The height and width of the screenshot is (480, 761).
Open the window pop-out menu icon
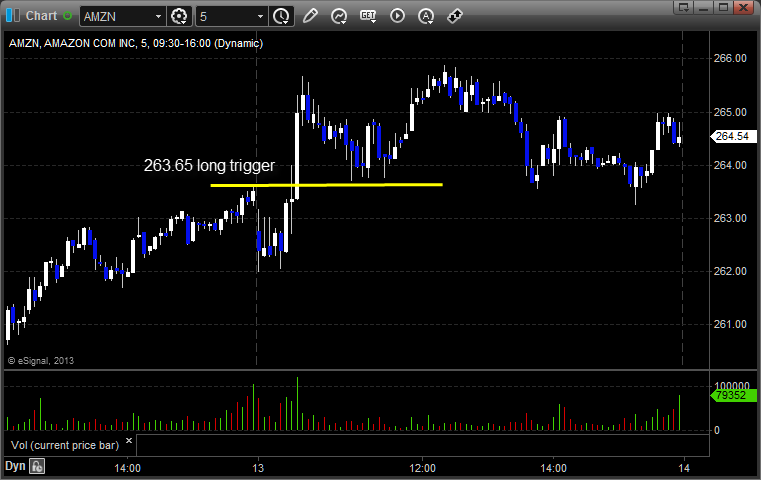683,7
